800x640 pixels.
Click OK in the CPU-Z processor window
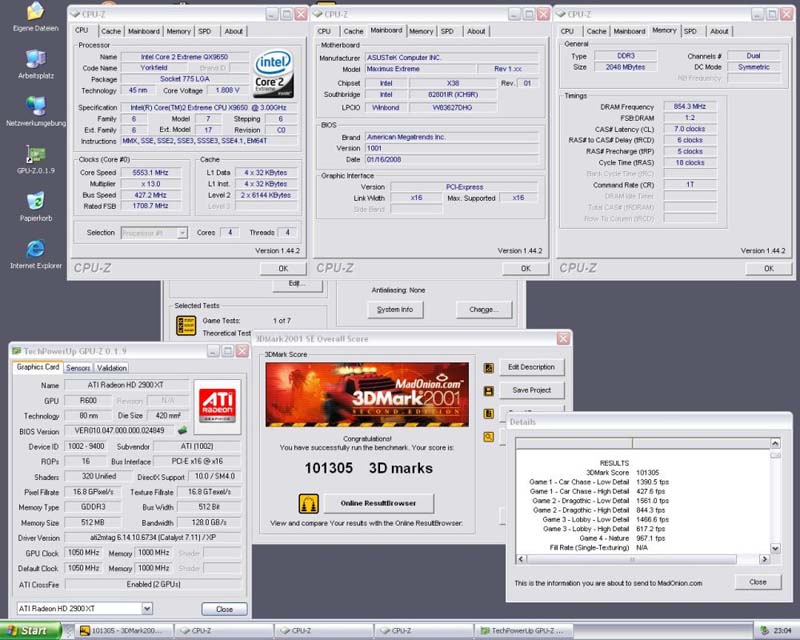283,268
